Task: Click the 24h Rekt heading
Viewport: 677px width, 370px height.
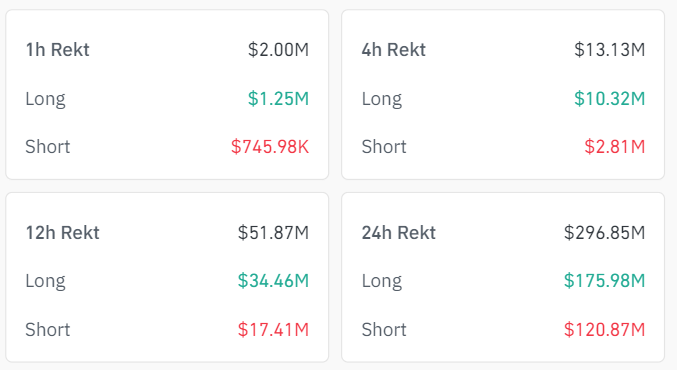Action: click(399, 233)
